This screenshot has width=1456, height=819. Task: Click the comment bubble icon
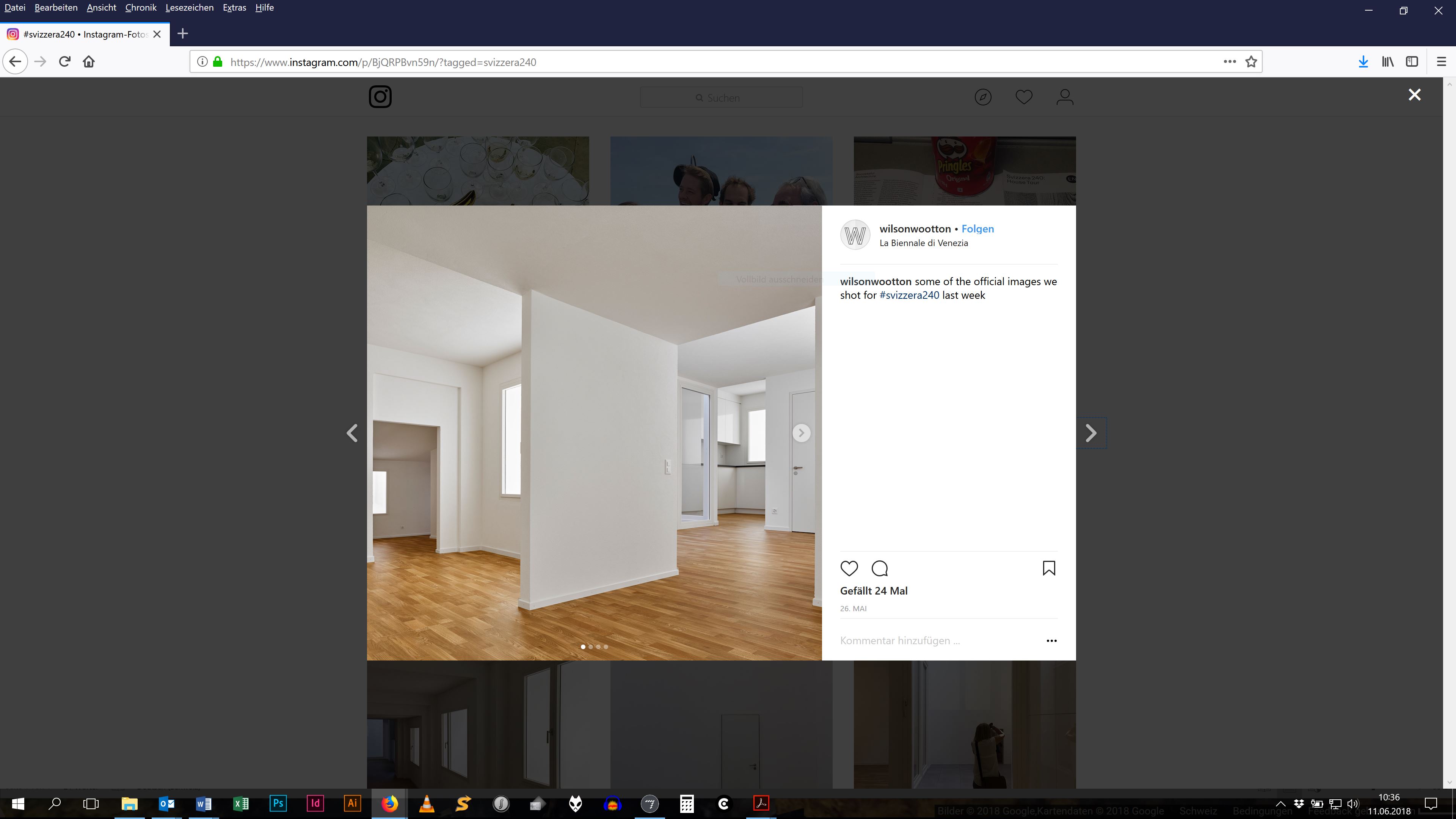[880, 568]
